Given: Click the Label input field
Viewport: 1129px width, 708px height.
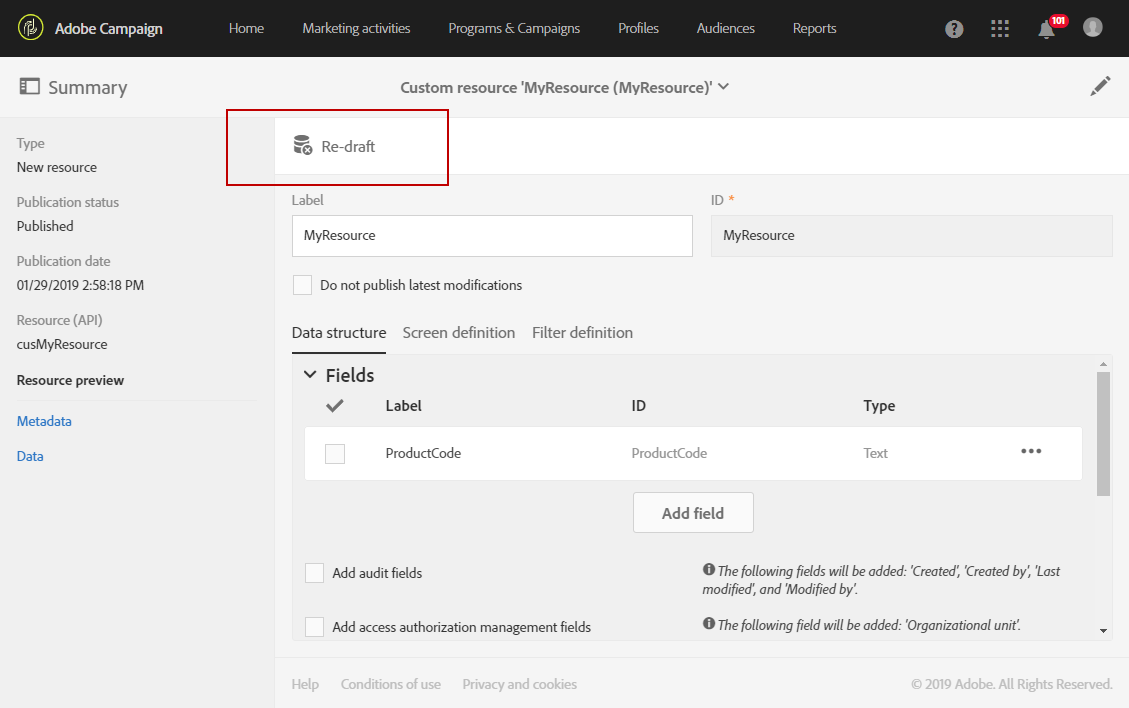Looking at the screenshot, I should [x=492, y=236].
